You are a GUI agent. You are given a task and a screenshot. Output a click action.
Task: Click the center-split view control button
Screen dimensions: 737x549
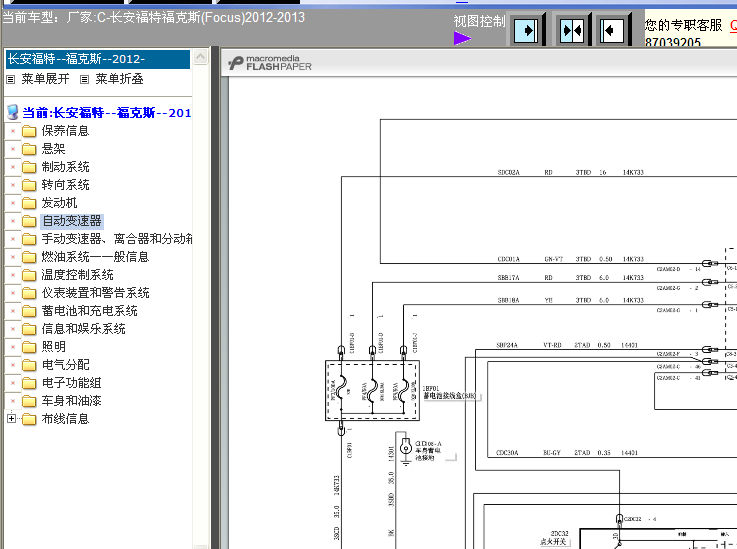(x=572, y=30)
